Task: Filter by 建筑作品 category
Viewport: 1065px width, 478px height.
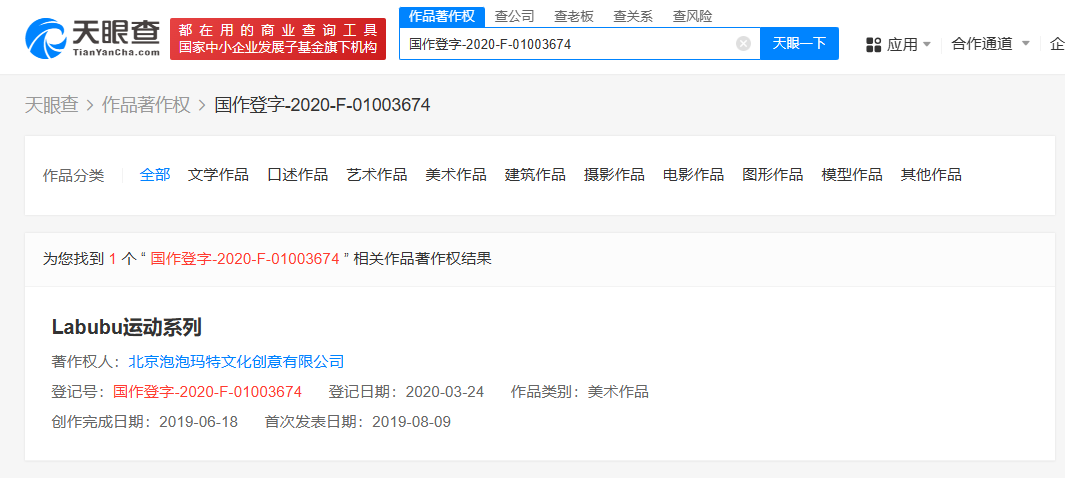Action: coord(535,174)
